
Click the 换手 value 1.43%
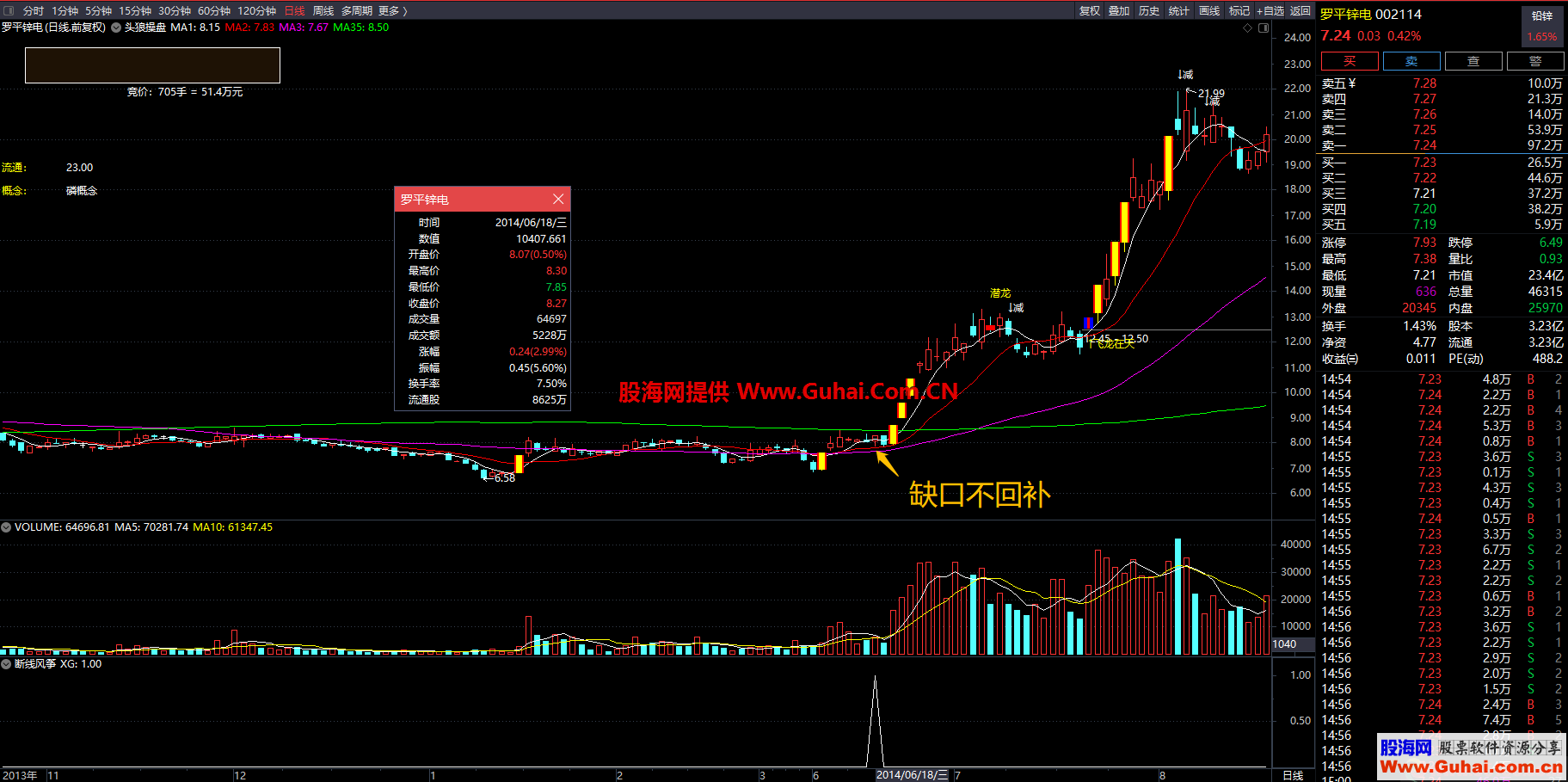point(1420,326)
